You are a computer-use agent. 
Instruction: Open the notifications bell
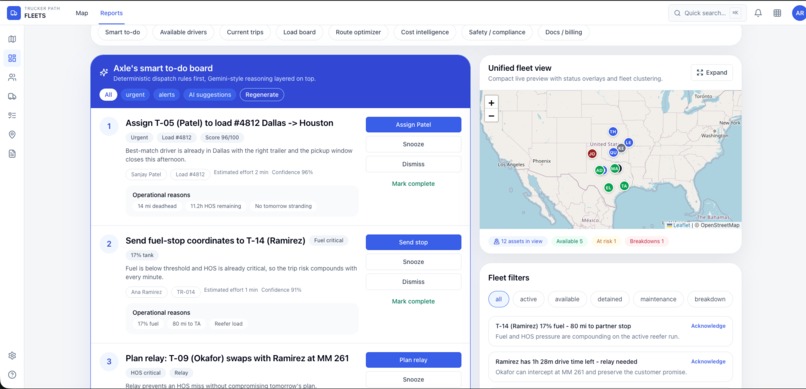coord(758,13)
